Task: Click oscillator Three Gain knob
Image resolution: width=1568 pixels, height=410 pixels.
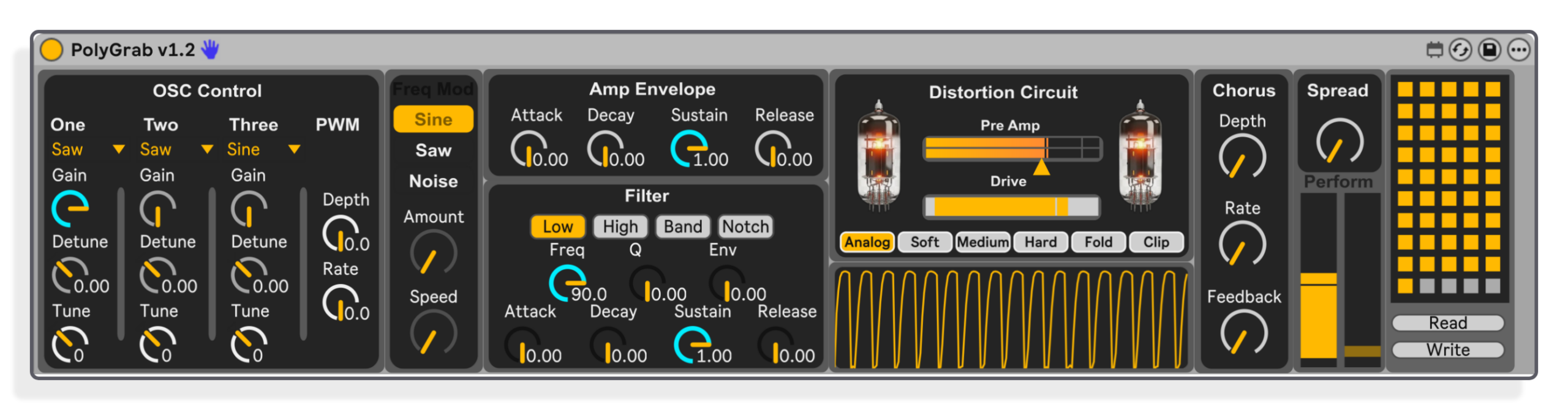Action: (x=249, y=209)
